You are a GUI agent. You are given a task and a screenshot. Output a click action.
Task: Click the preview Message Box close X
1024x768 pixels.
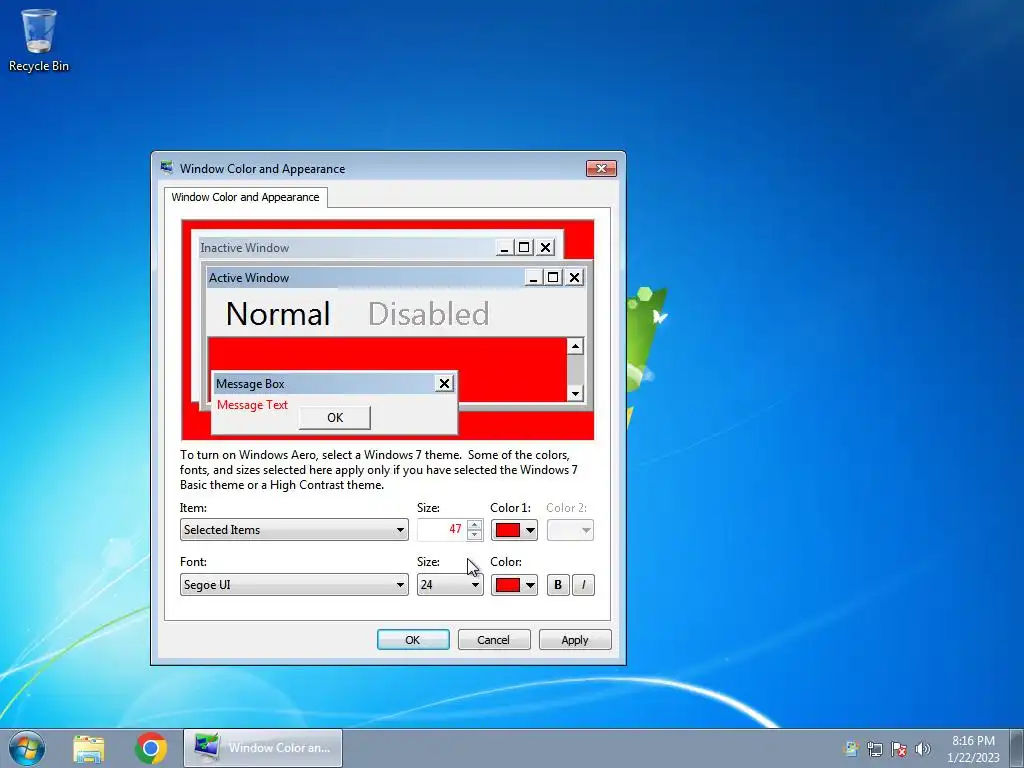444,383
